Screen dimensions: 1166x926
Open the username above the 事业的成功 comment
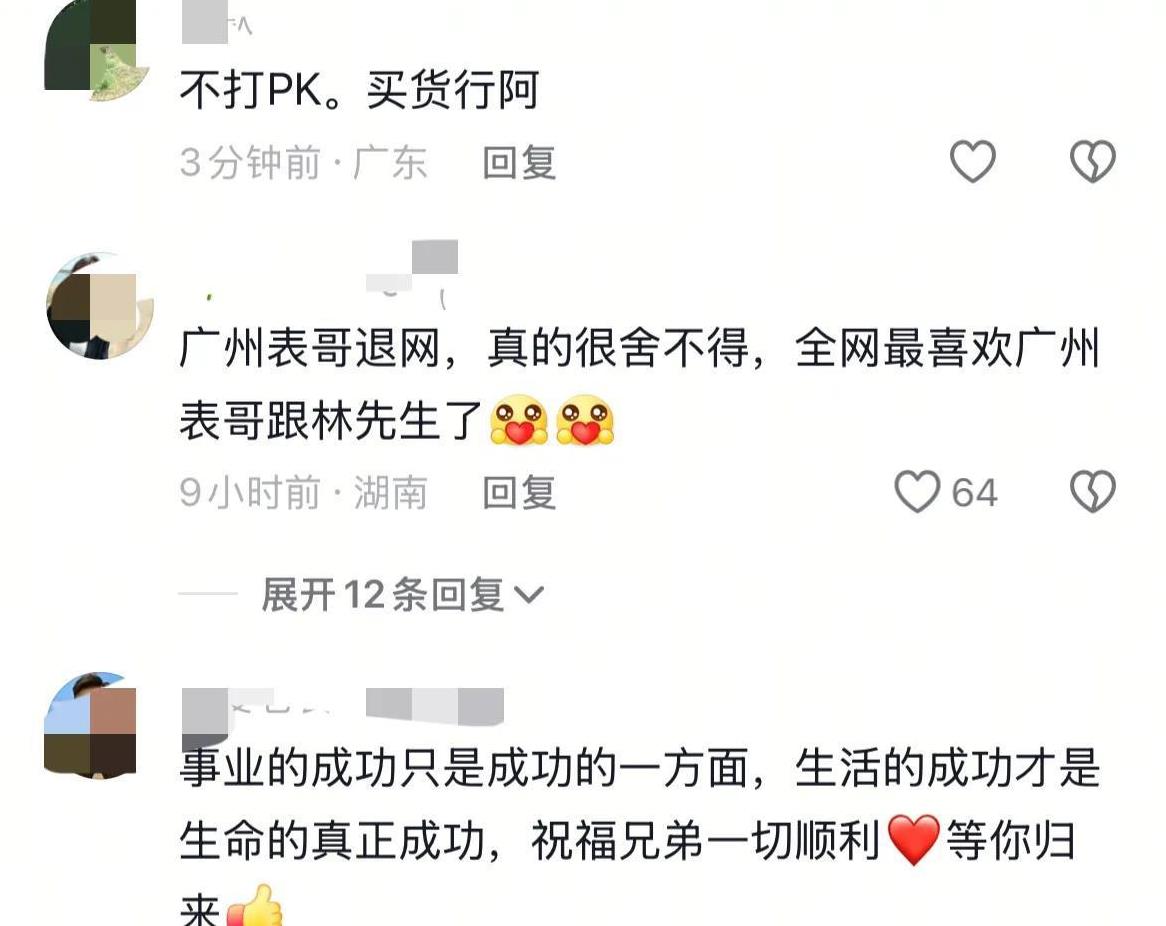(x=343, y=709)
